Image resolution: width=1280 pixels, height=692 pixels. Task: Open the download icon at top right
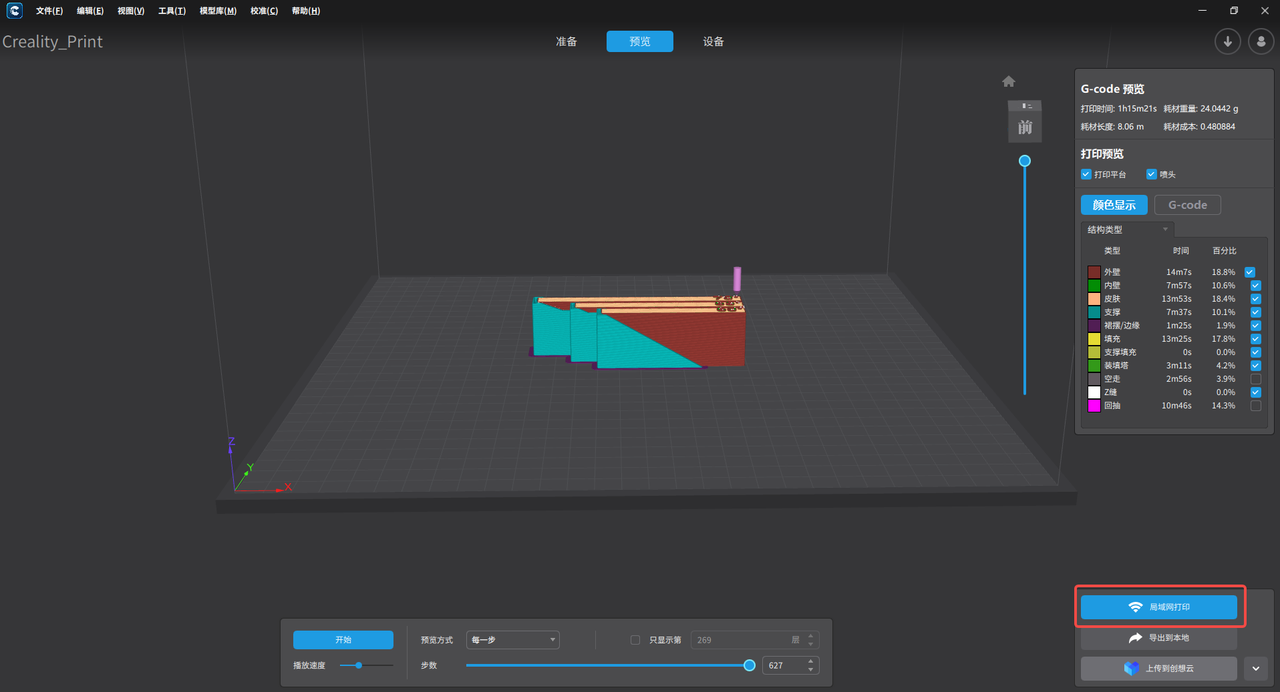click(1228, 41)
